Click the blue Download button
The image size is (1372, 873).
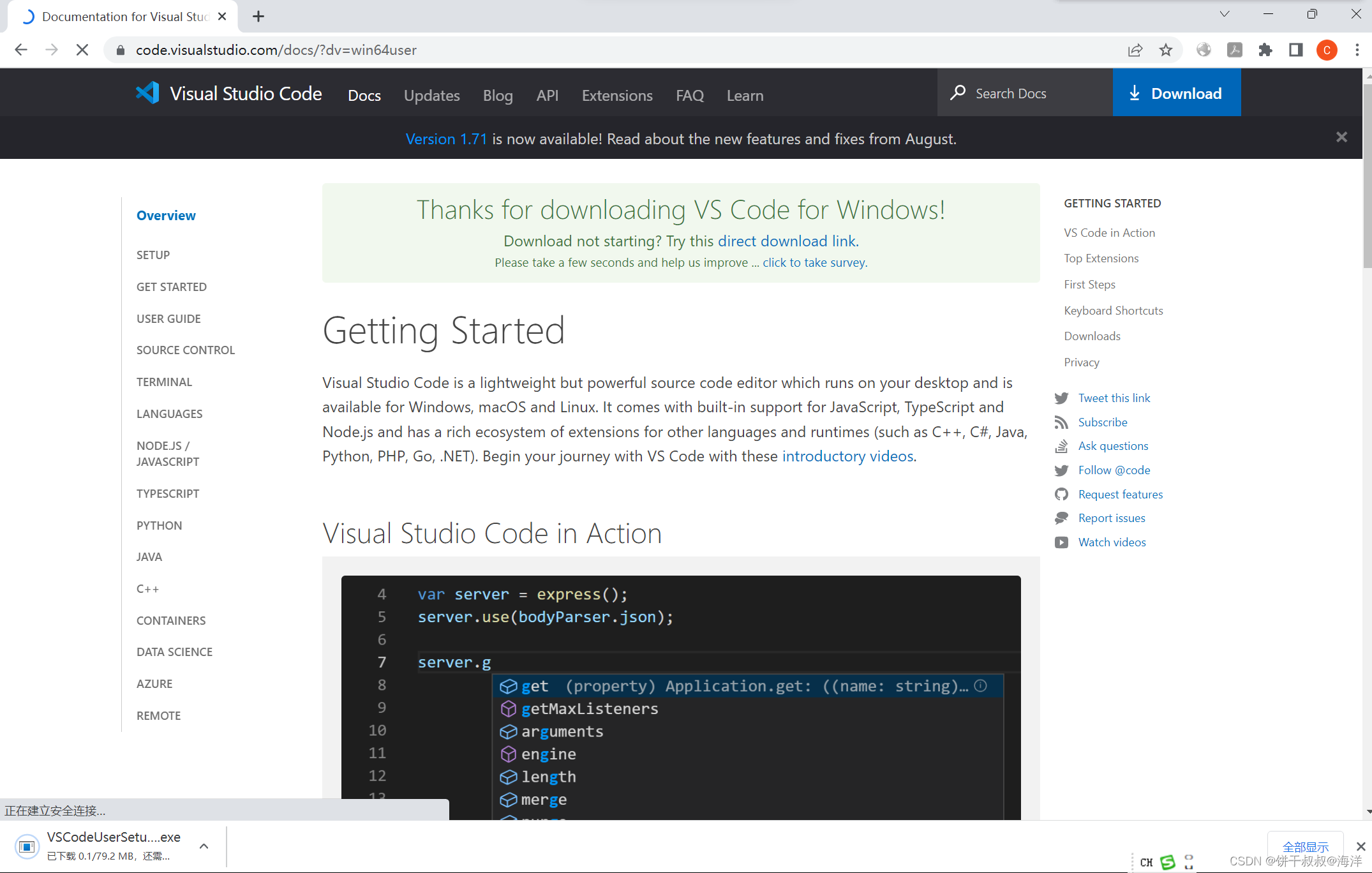point(1176,93)
